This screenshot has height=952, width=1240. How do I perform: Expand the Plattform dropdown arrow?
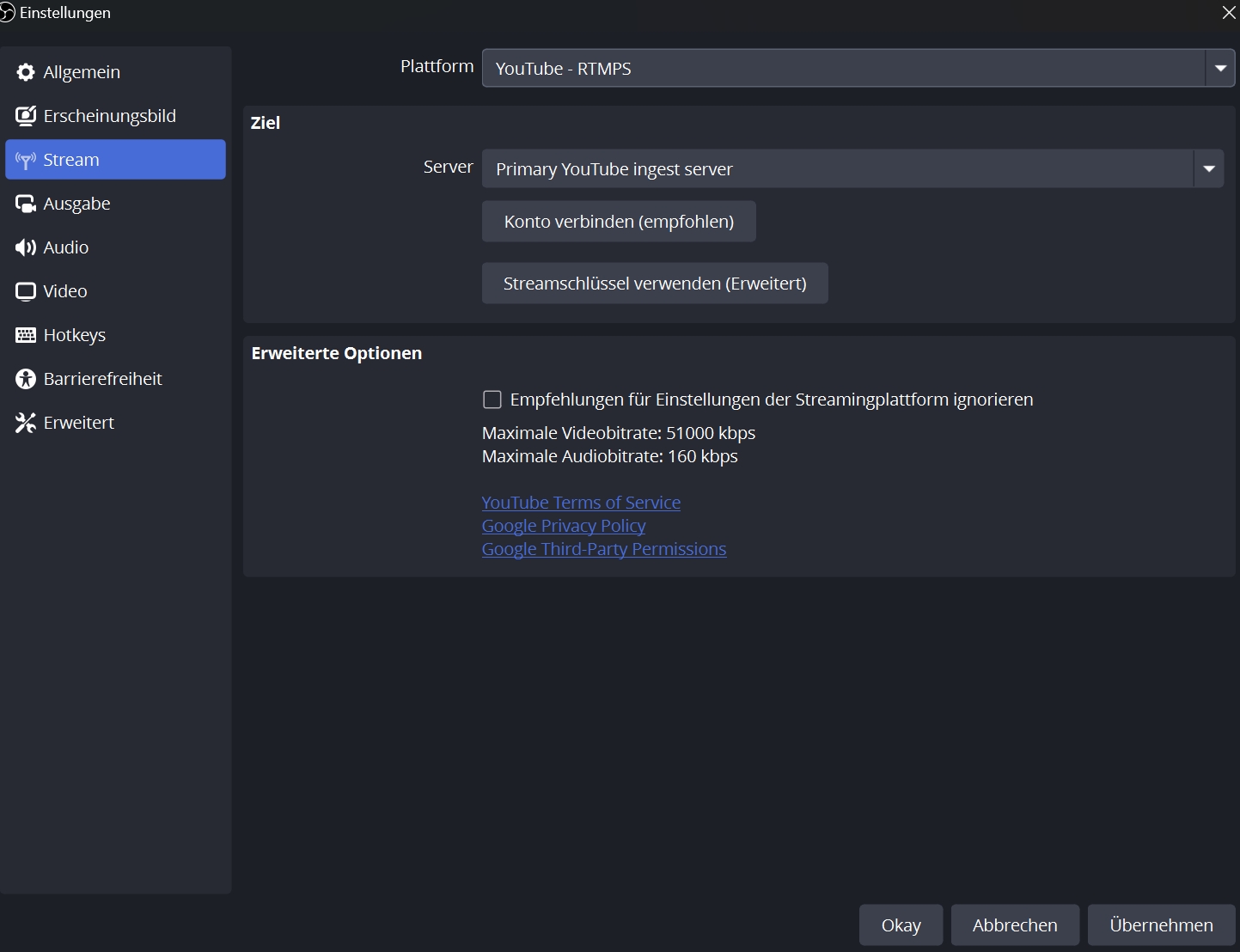(1219, 69)
